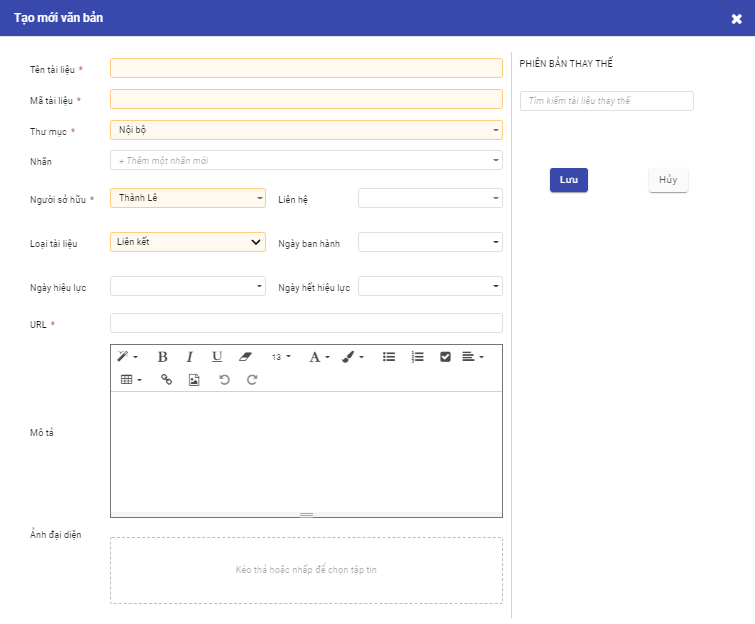Open the paragraph alignment menu
The image size is (755, 624).
(x=473, y=357)
